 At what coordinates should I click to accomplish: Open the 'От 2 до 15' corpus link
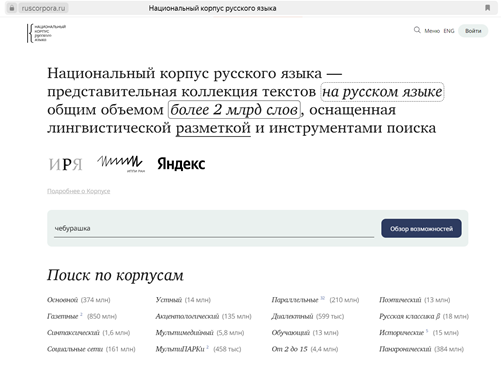coord(289,349)
